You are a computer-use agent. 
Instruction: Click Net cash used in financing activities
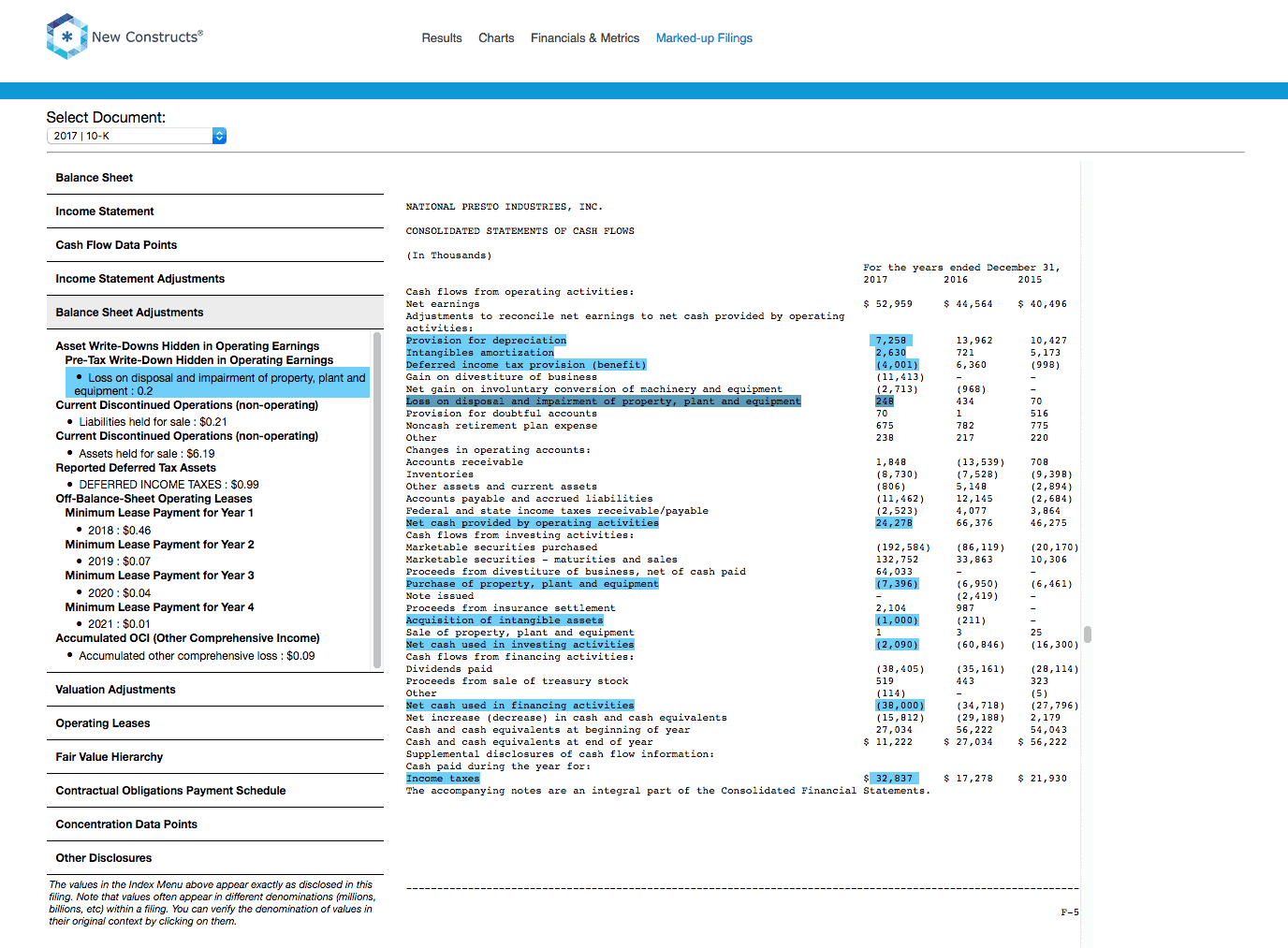tap(520, 706)
